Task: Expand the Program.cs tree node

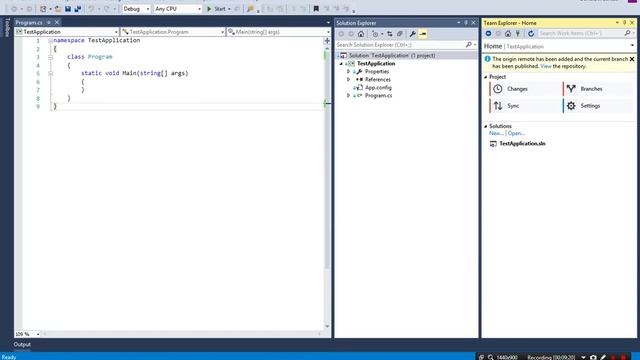Action: point(349,96)
